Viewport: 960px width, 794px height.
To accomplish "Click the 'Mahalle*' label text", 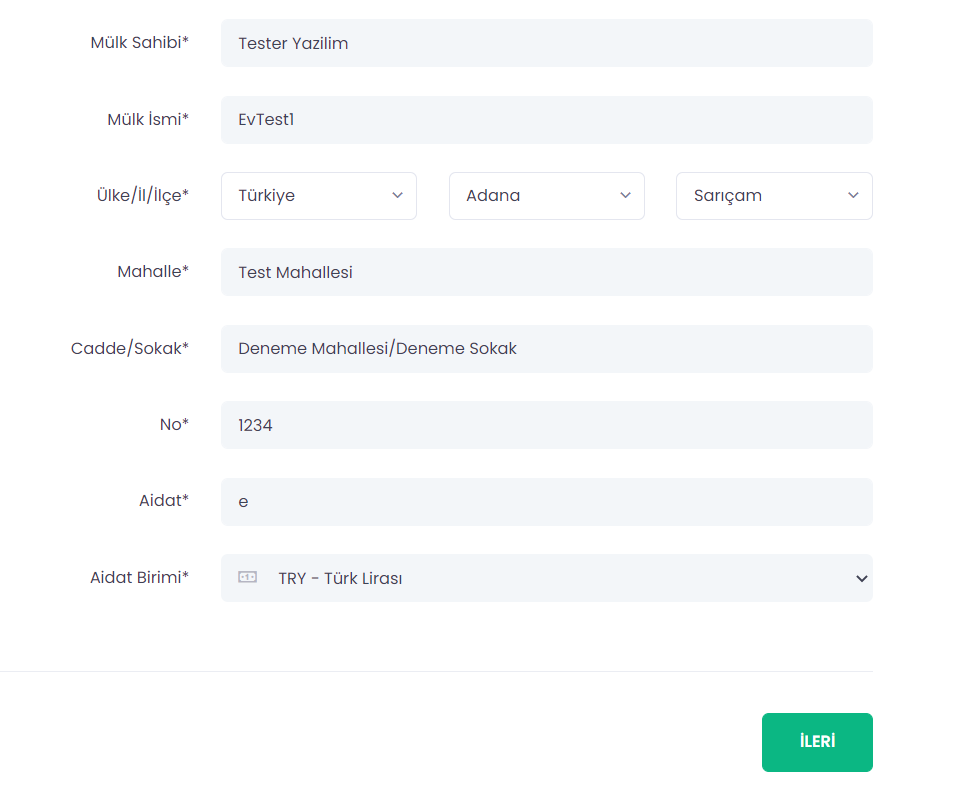I will click(x=153, y=271).
